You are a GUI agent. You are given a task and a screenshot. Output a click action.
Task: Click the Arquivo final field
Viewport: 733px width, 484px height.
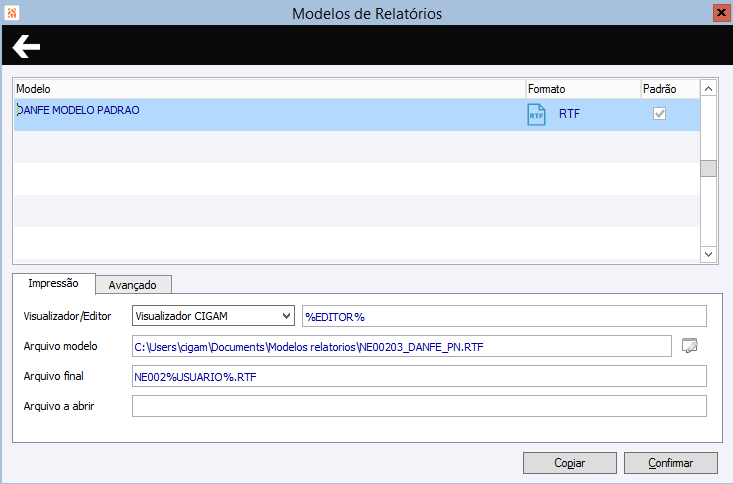click(419, 376)
